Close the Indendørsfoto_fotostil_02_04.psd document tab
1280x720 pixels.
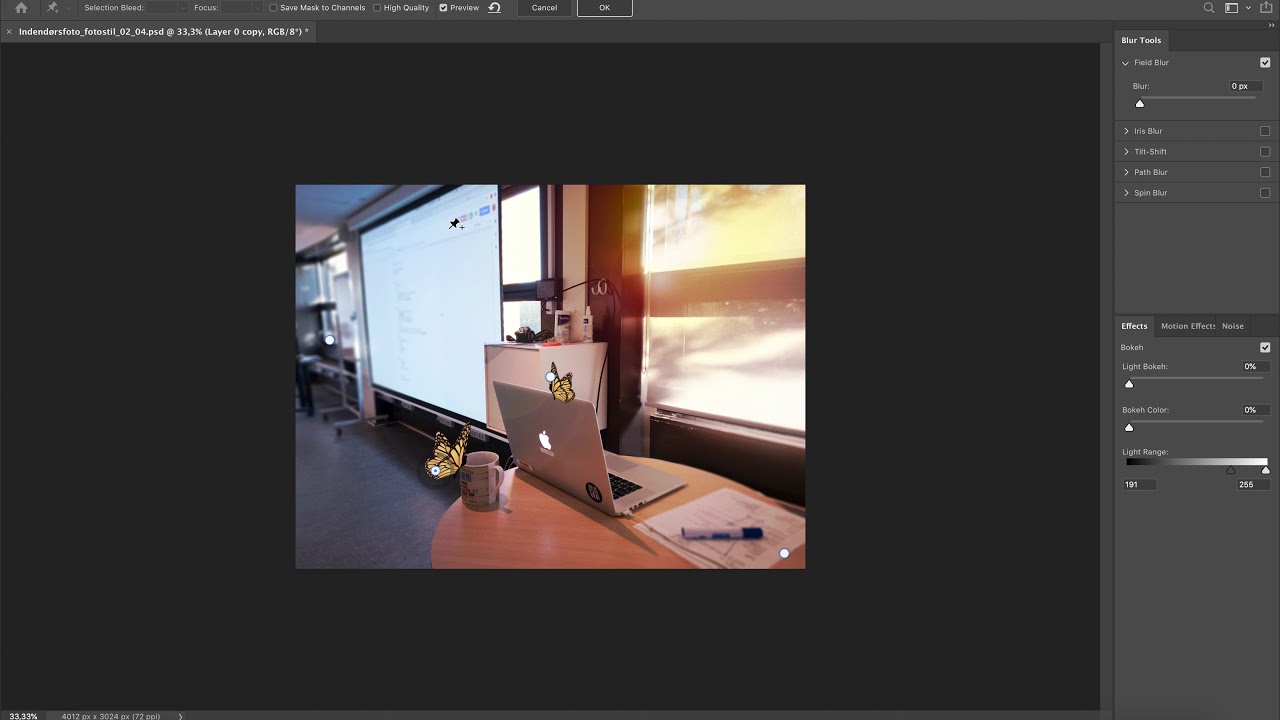(9, 32)
